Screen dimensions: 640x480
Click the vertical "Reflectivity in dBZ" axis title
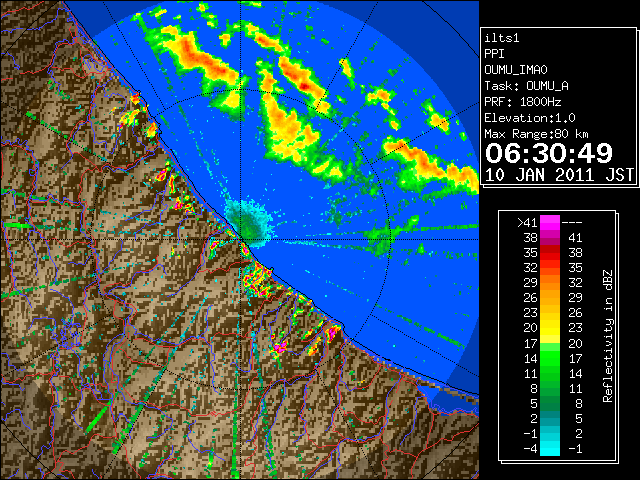coord(608,336)
